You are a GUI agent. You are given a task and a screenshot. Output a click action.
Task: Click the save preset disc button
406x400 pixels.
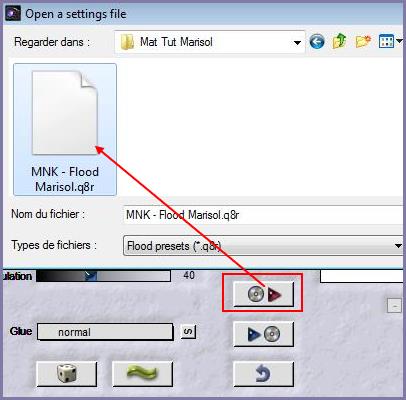[x=264, y=334]
